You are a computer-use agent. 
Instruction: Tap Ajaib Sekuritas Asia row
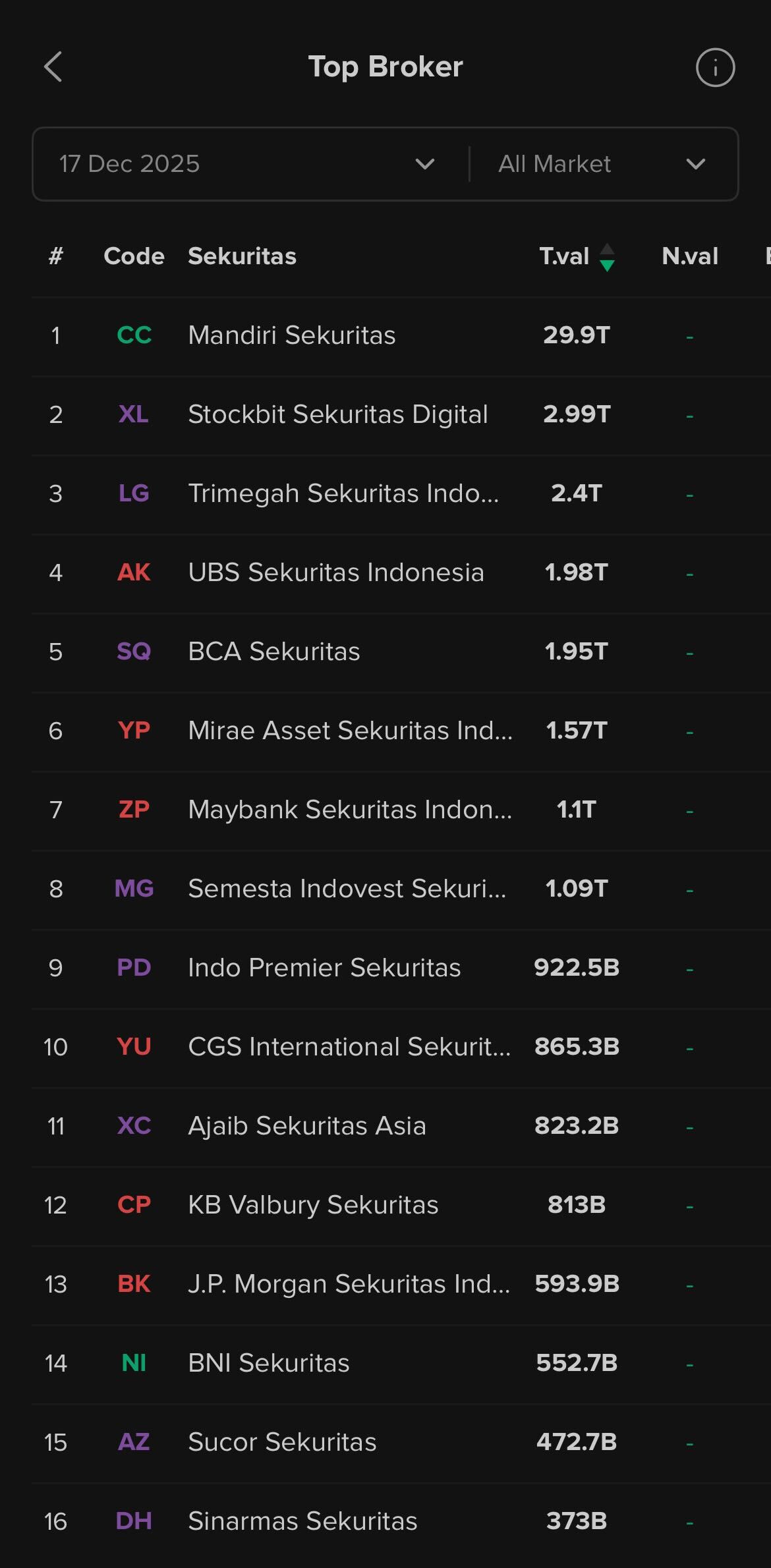pyautogui.click(x=307, y=1126)
